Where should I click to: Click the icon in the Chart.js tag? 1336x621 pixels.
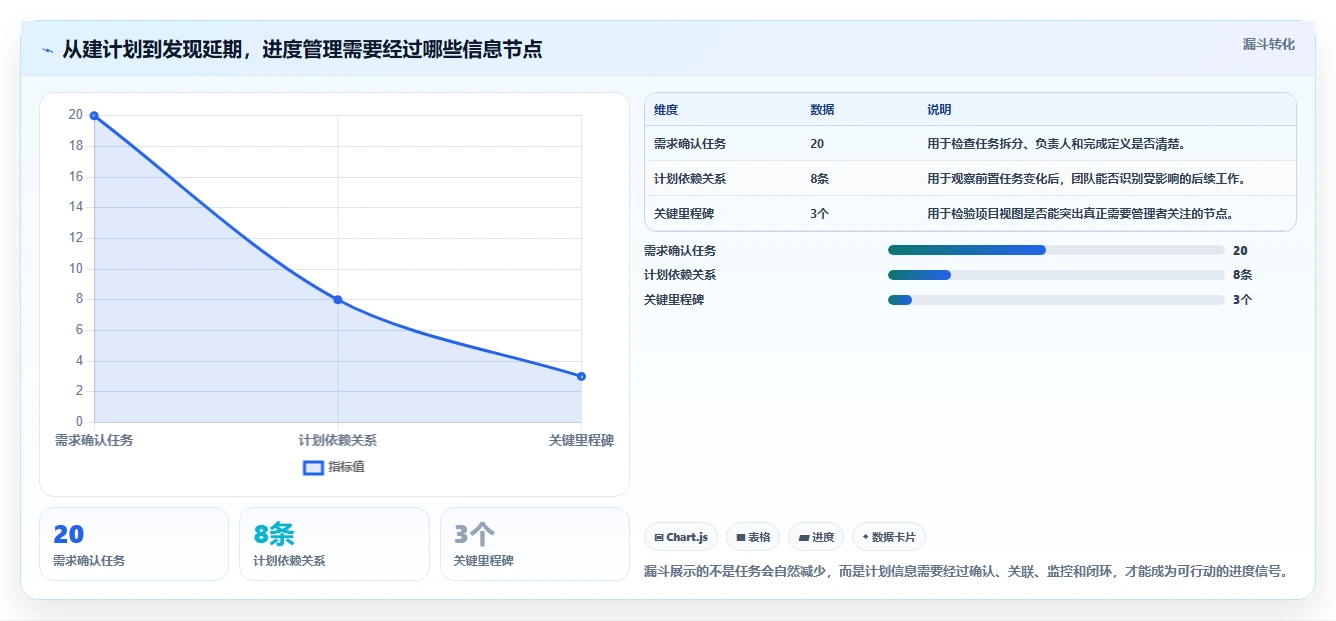(x=659, y=537)
